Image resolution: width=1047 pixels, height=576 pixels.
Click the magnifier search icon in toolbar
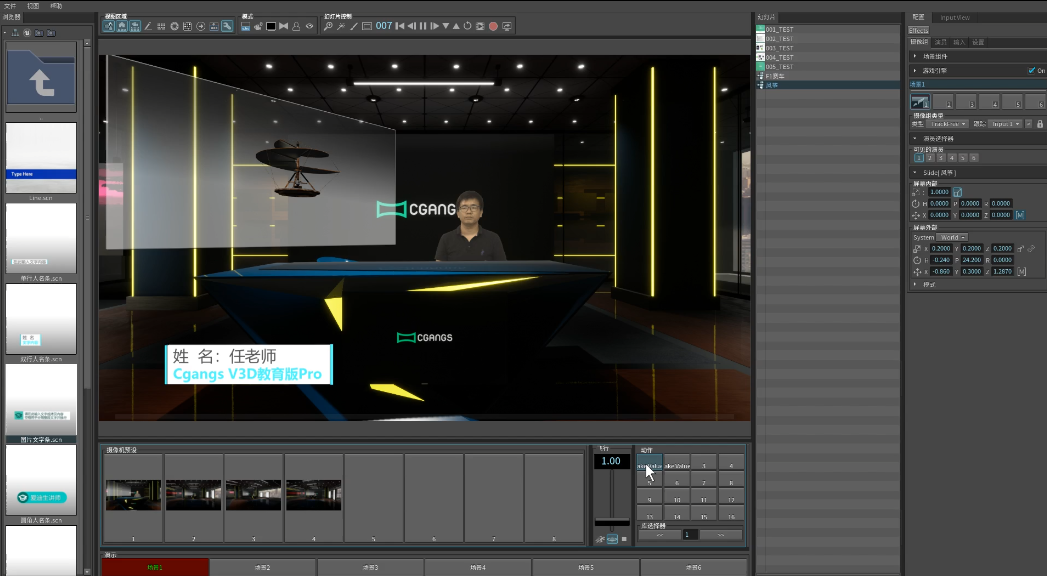point(328,26)
